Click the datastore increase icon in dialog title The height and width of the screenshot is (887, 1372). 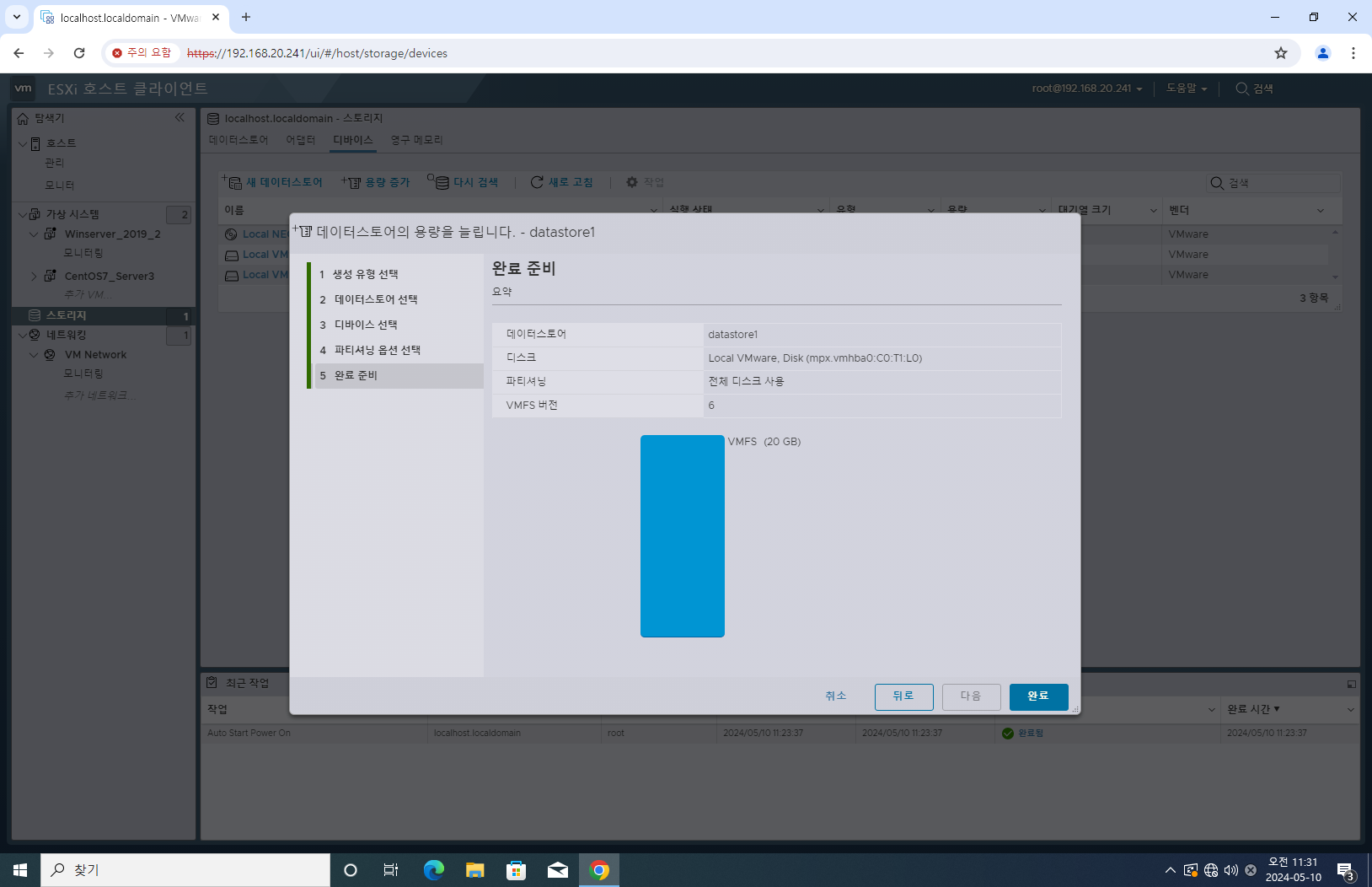coord(303,231)
